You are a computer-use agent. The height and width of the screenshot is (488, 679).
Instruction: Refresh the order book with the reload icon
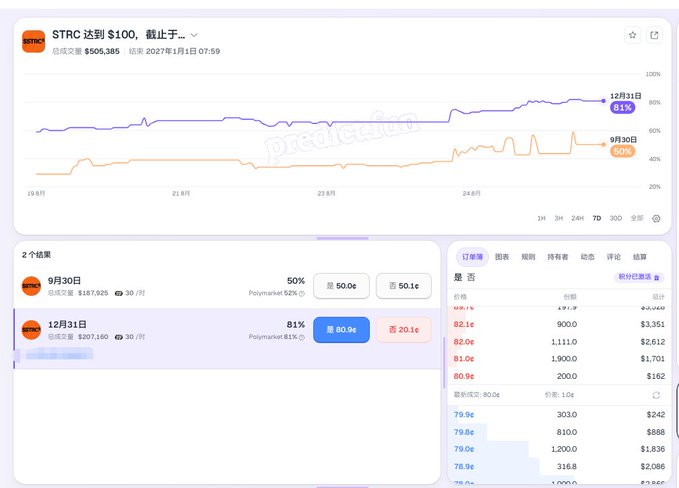[656, 395]
